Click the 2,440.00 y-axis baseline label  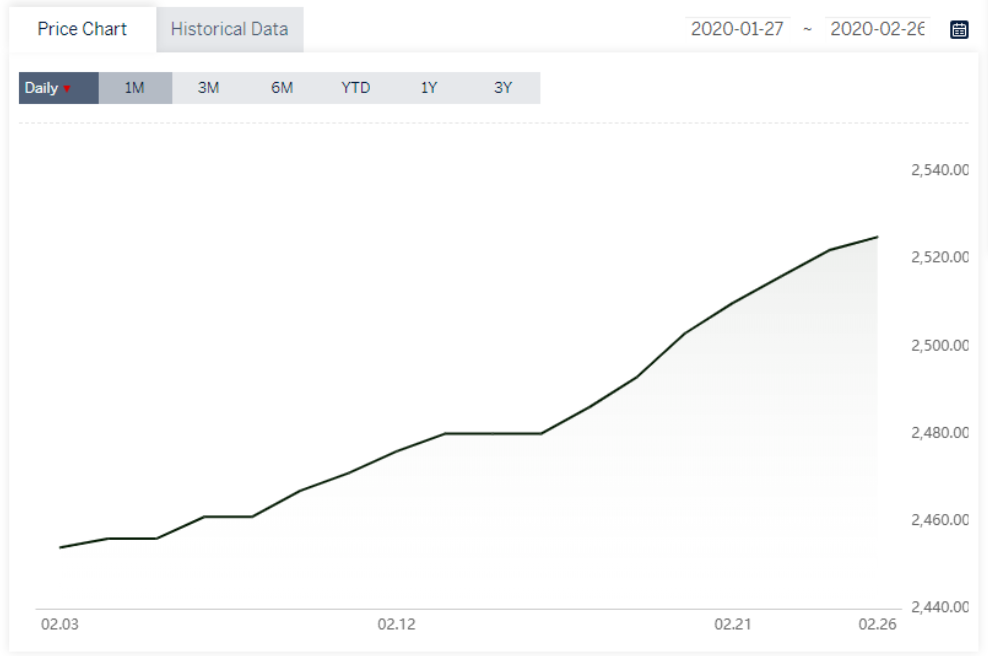coord(939,607)
